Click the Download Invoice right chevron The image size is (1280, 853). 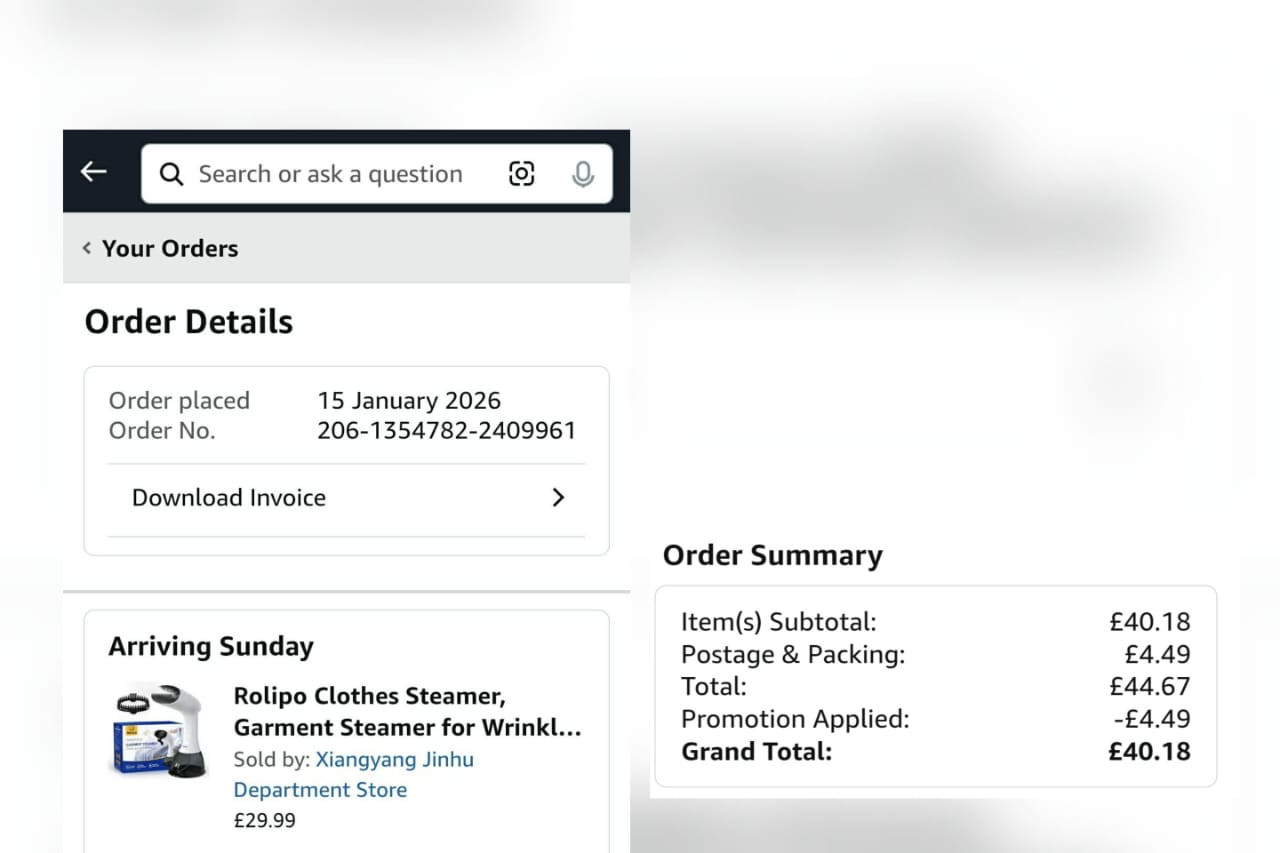click(x=558, y=497)
